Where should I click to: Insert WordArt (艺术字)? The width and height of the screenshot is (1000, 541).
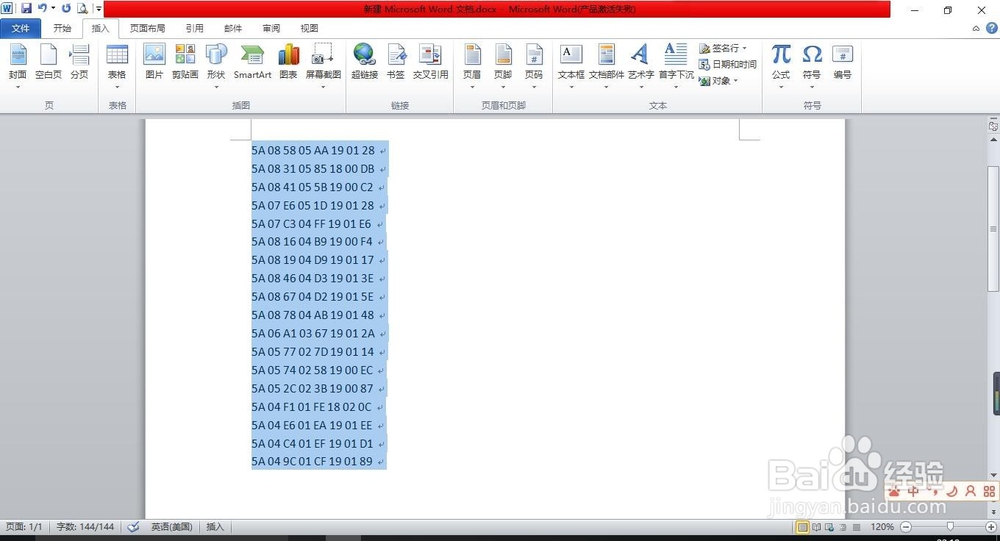click(x=641, y=64)
